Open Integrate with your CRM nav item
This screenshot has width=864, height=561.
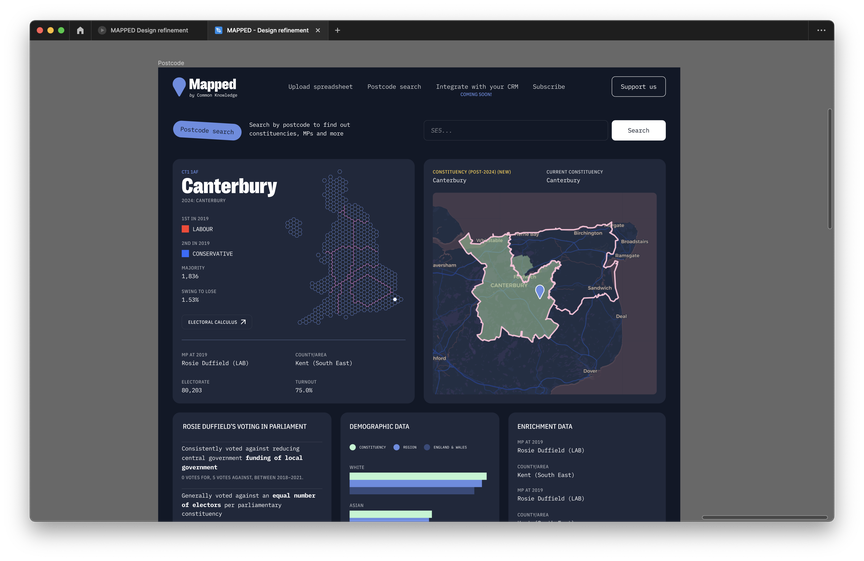(x=477, y=87)
